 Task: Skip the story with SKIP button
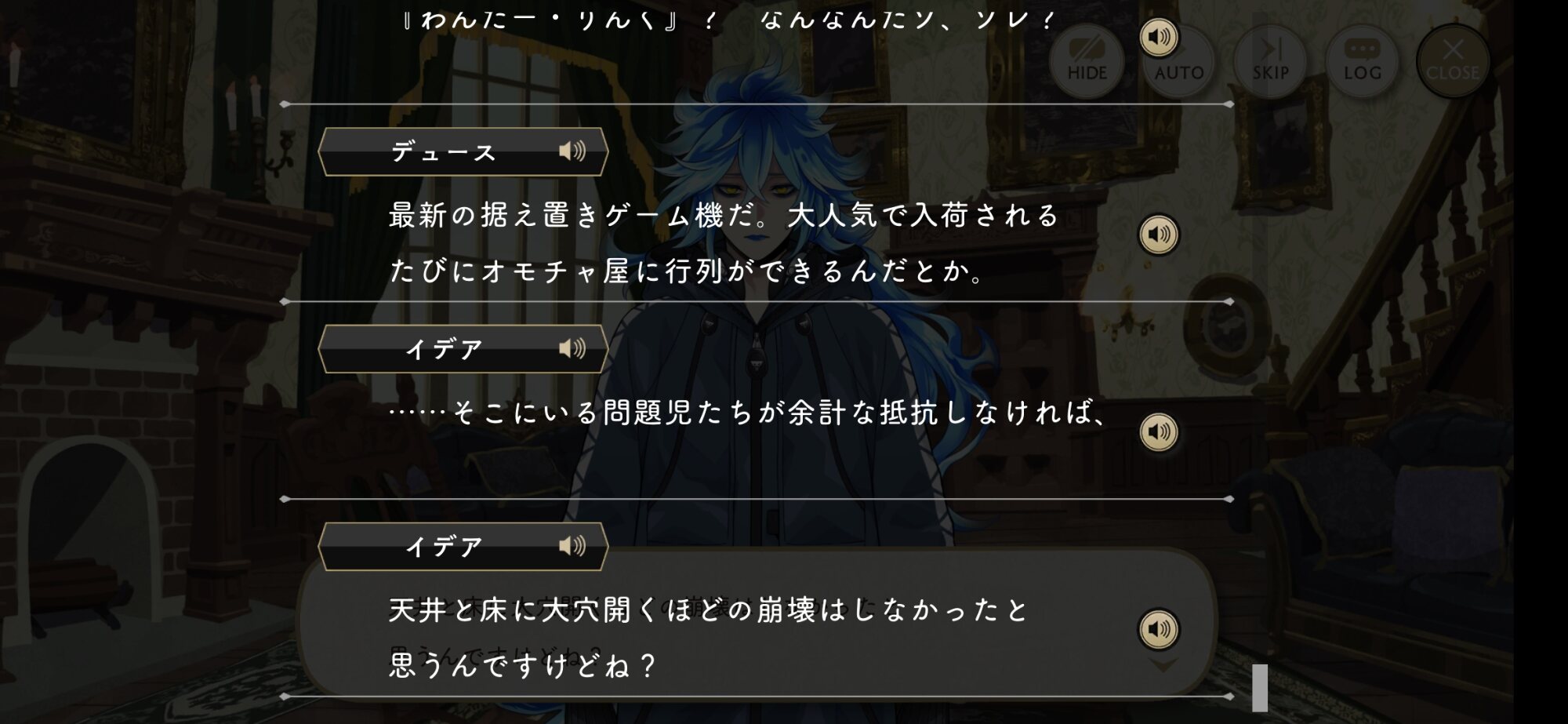click(x=1270, y=60)
